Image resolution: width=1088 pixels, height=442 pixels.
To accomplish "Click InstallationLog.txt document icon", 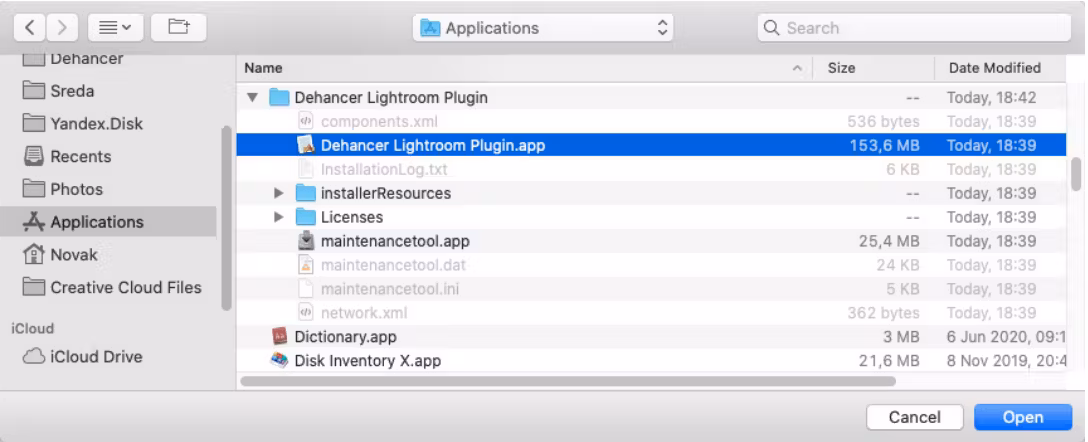I will [306, 169].
